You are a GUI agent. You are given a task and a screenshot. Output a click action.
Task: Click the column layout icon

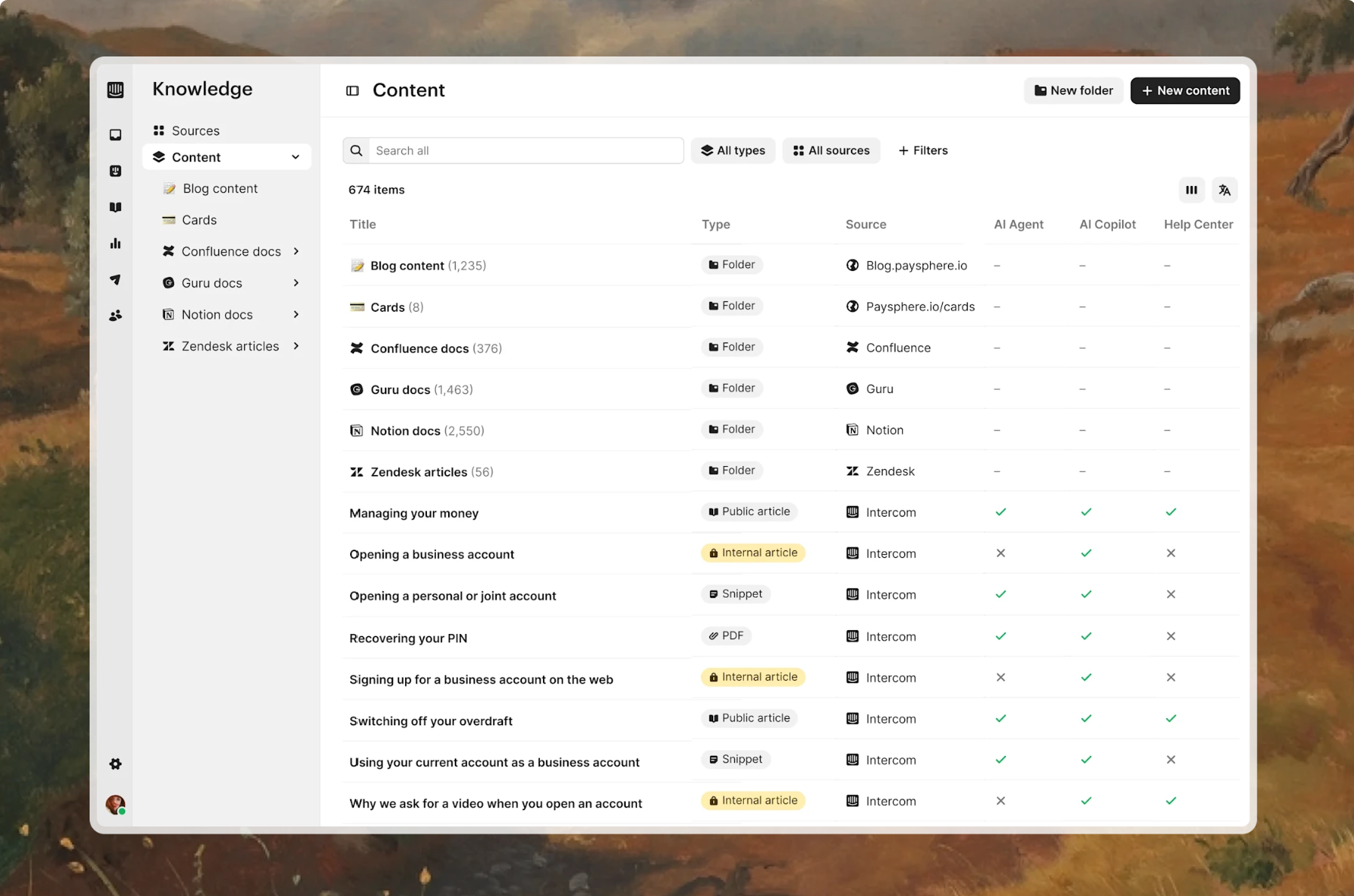point(1191,190)
